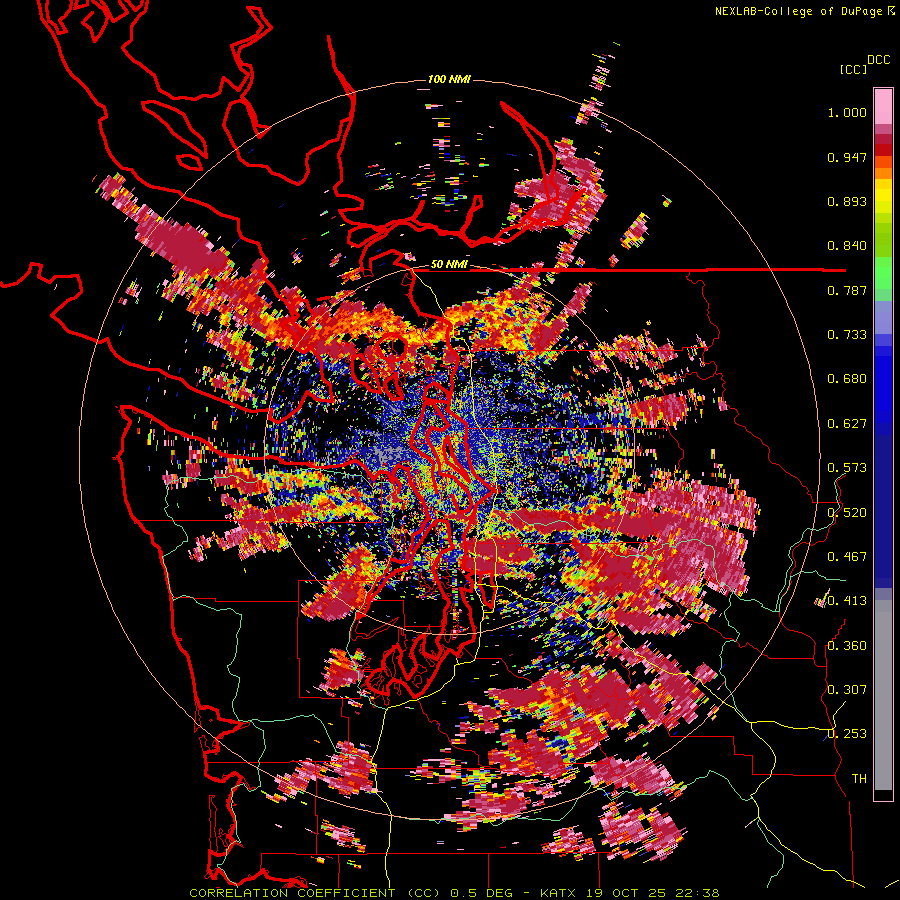The image size is (900, 900).
Task: Click the NEXLAB-College of DuPage title text
Action: (x=798, y=11)
